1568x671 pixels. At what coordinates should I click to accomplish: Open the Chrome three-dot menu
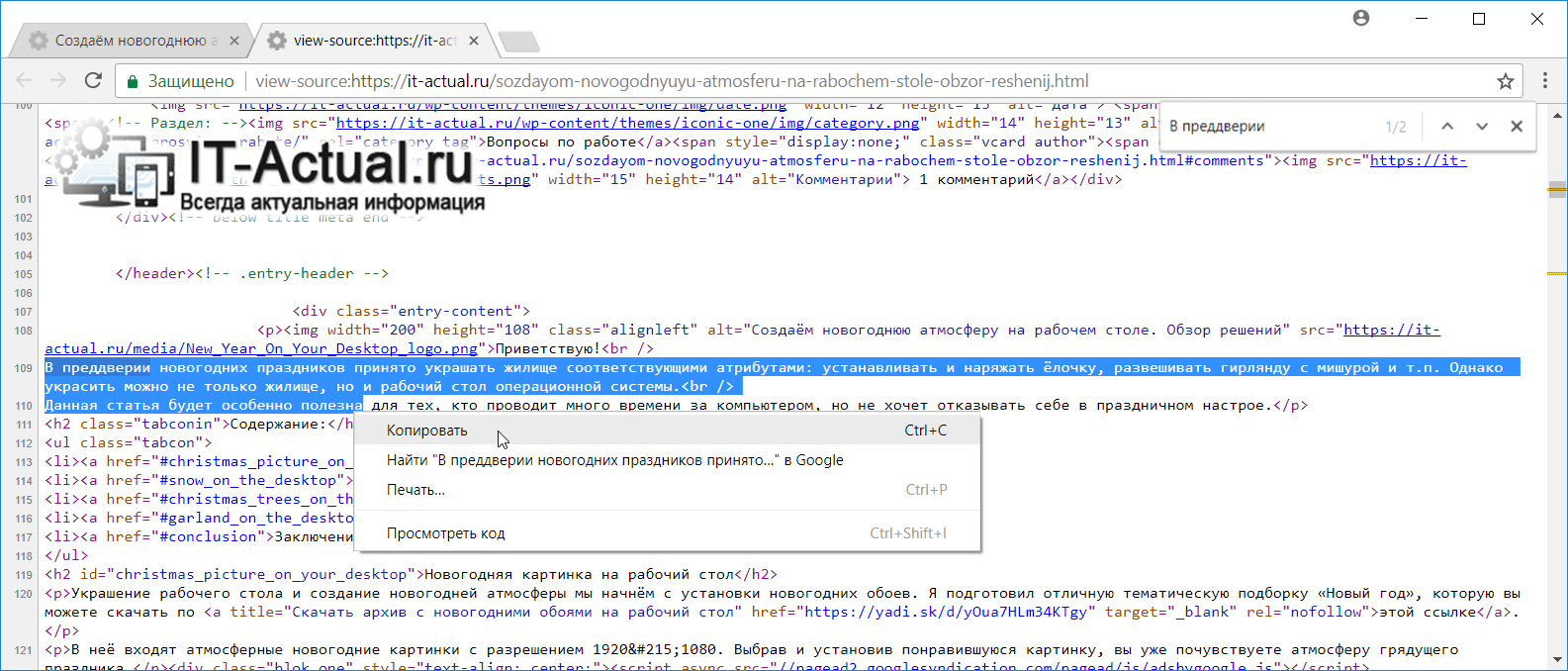tap(1544, 81)
